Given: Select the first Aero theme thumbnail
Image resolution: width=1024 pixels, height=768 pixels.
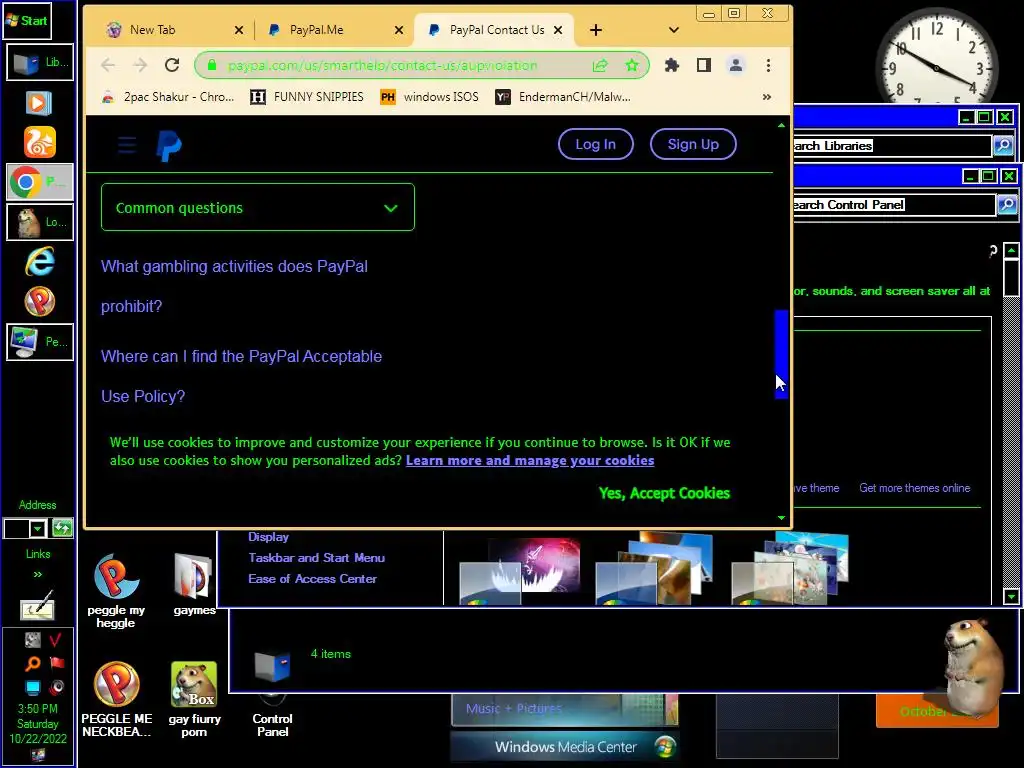Looking at the screenshot, I should [x=520, y=571].
